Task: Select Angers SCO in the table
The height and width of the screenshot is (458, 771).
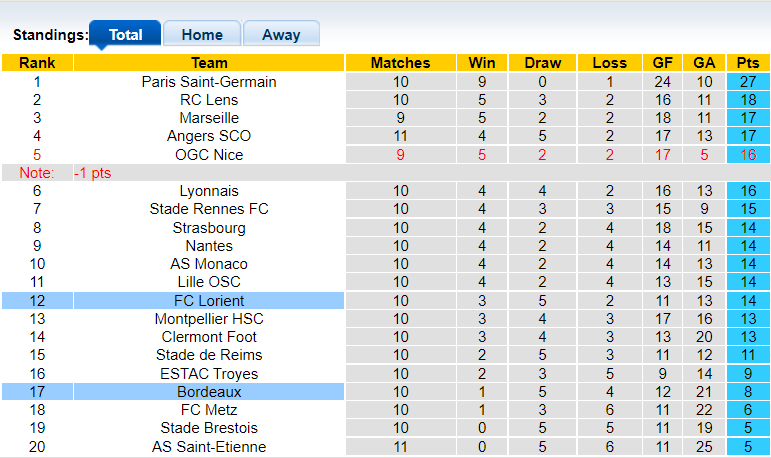Action: (x=209, y=136)
